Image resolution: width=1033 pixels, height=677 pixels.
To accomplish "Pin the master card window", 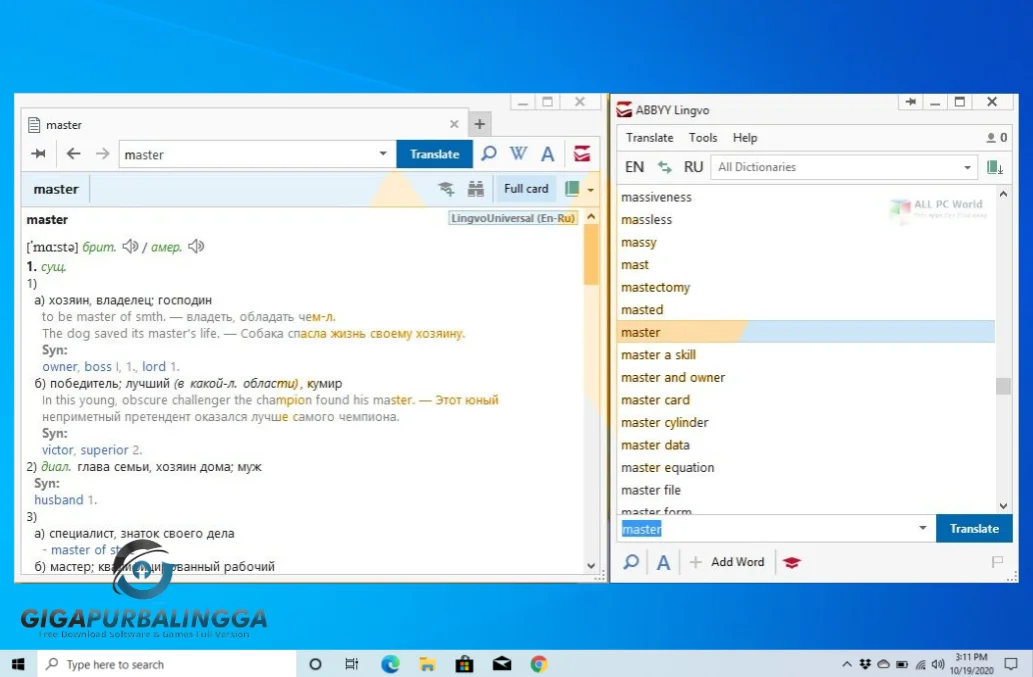I will (38, 154).
